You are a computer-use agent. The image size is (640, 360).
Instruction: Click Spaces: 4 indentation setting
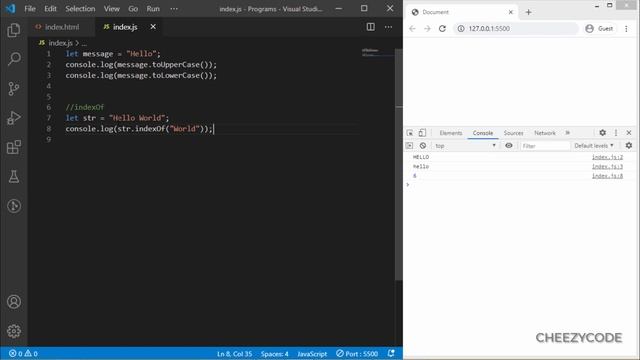[x=275, y=353]
